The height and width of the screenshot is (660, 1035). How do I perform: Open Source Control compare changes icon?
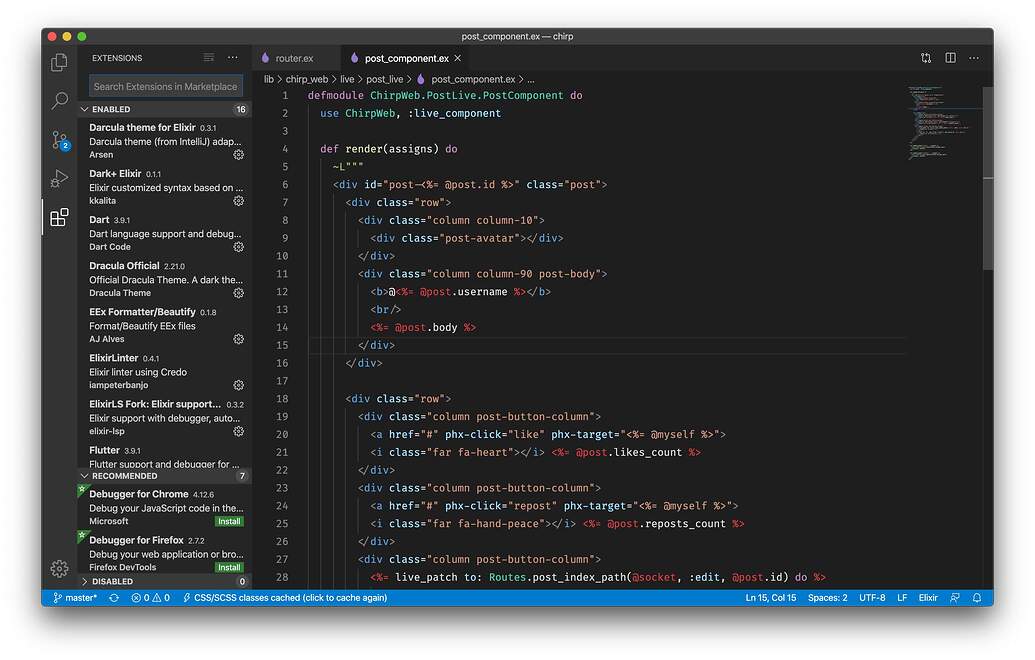926,58
